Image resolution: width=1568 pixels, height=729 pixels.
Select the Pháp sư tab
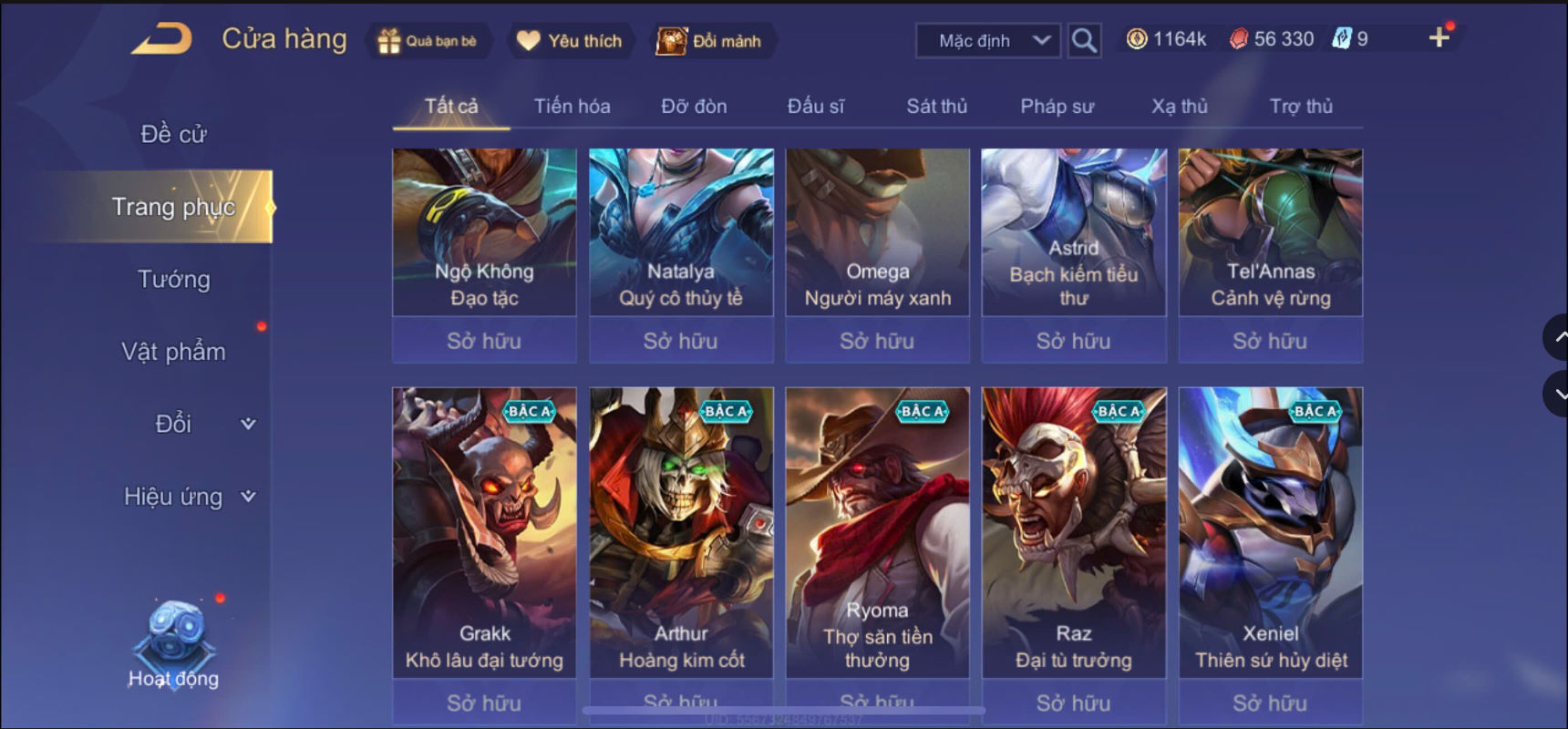click(x=1057, y=107)
